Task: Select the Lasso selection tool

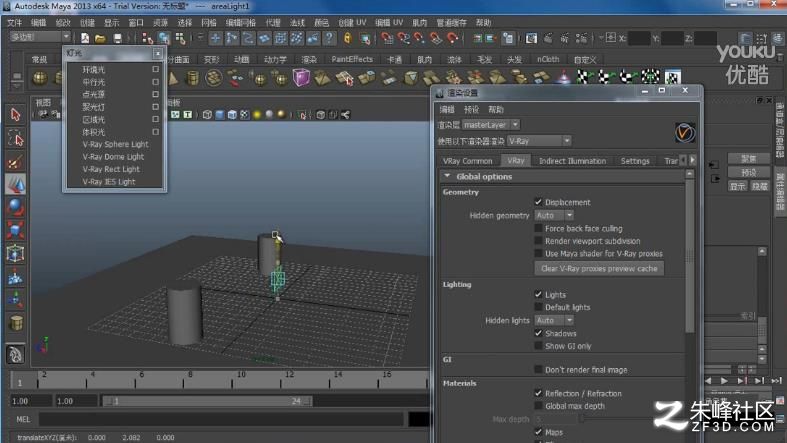Action: click(x=16, y=138)
